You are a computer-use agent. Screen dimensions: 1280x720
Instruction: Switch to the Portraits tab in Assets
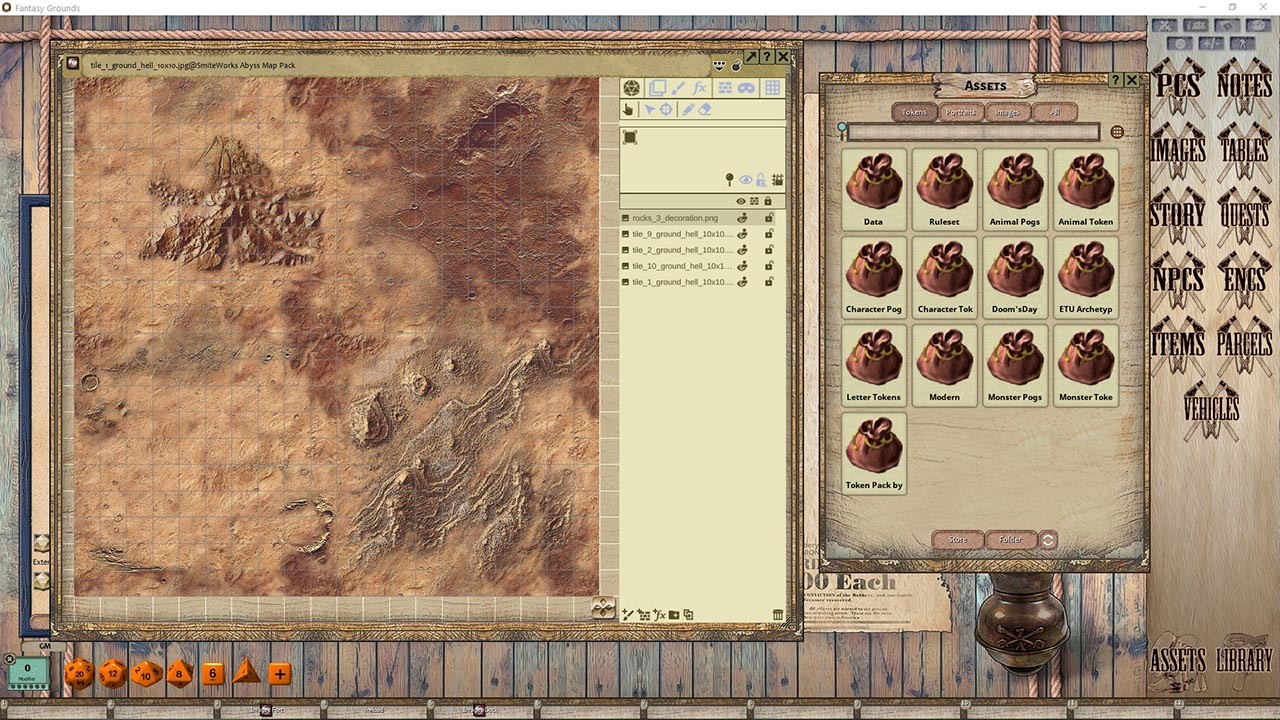point(960,112)
